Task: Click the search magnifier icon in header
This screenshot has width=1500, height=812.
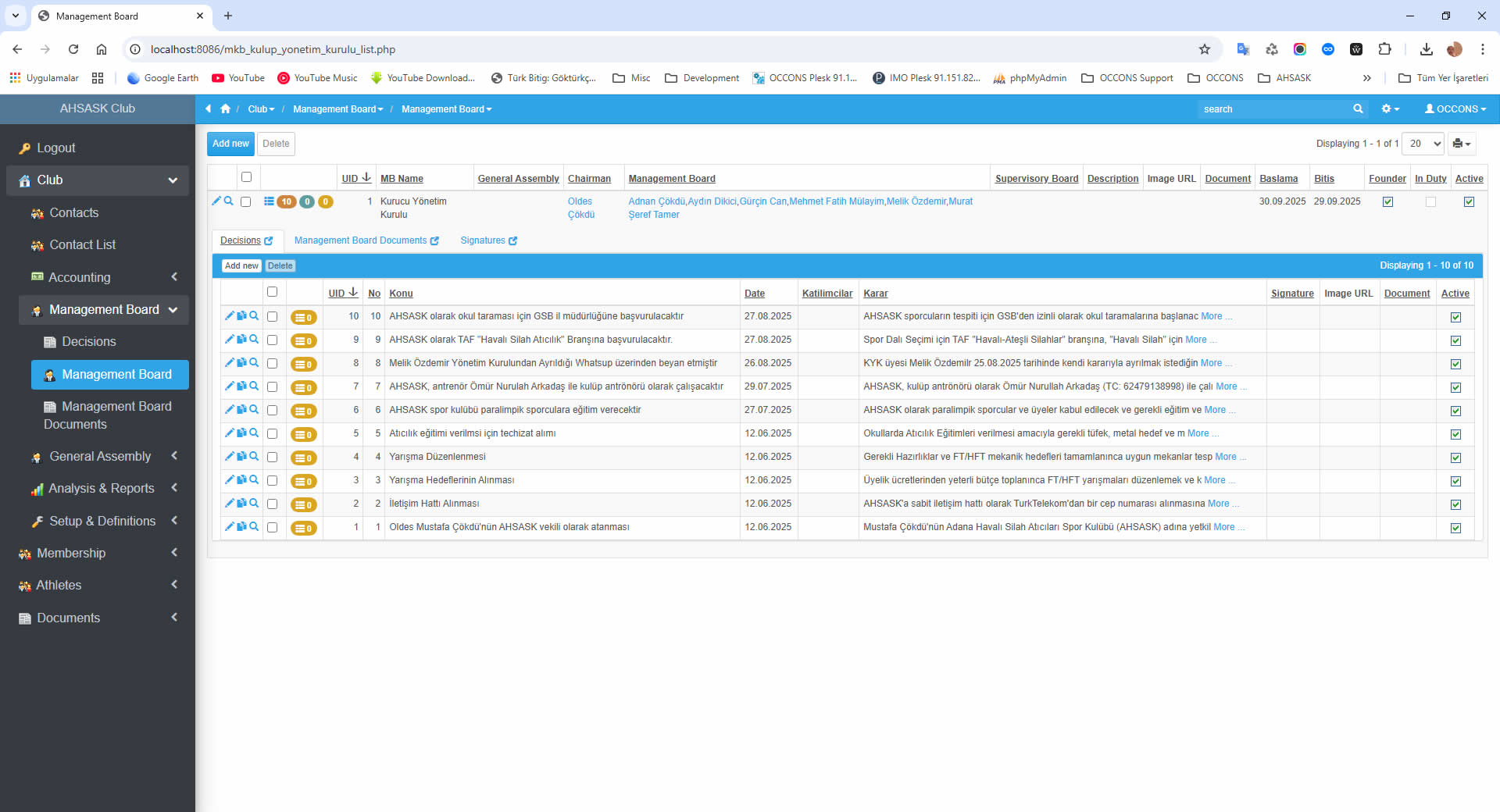Action: click(x=1358, y=109)
